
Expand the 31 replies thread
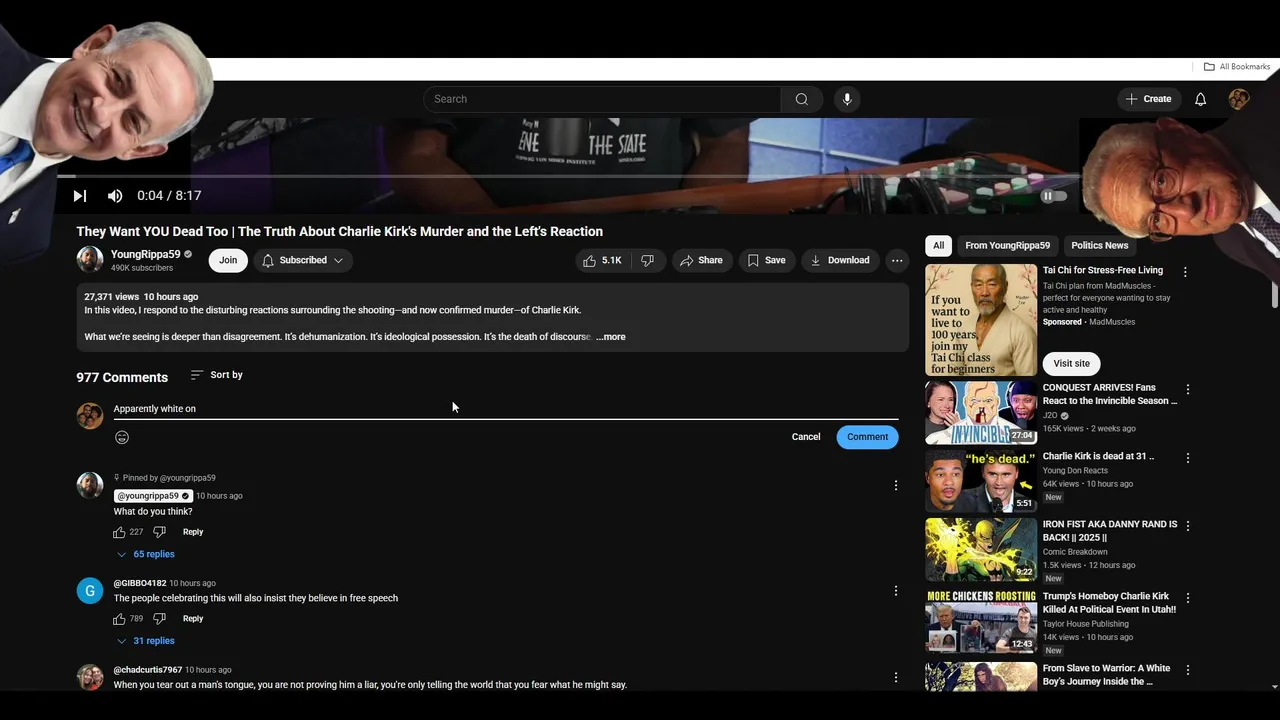146,641
